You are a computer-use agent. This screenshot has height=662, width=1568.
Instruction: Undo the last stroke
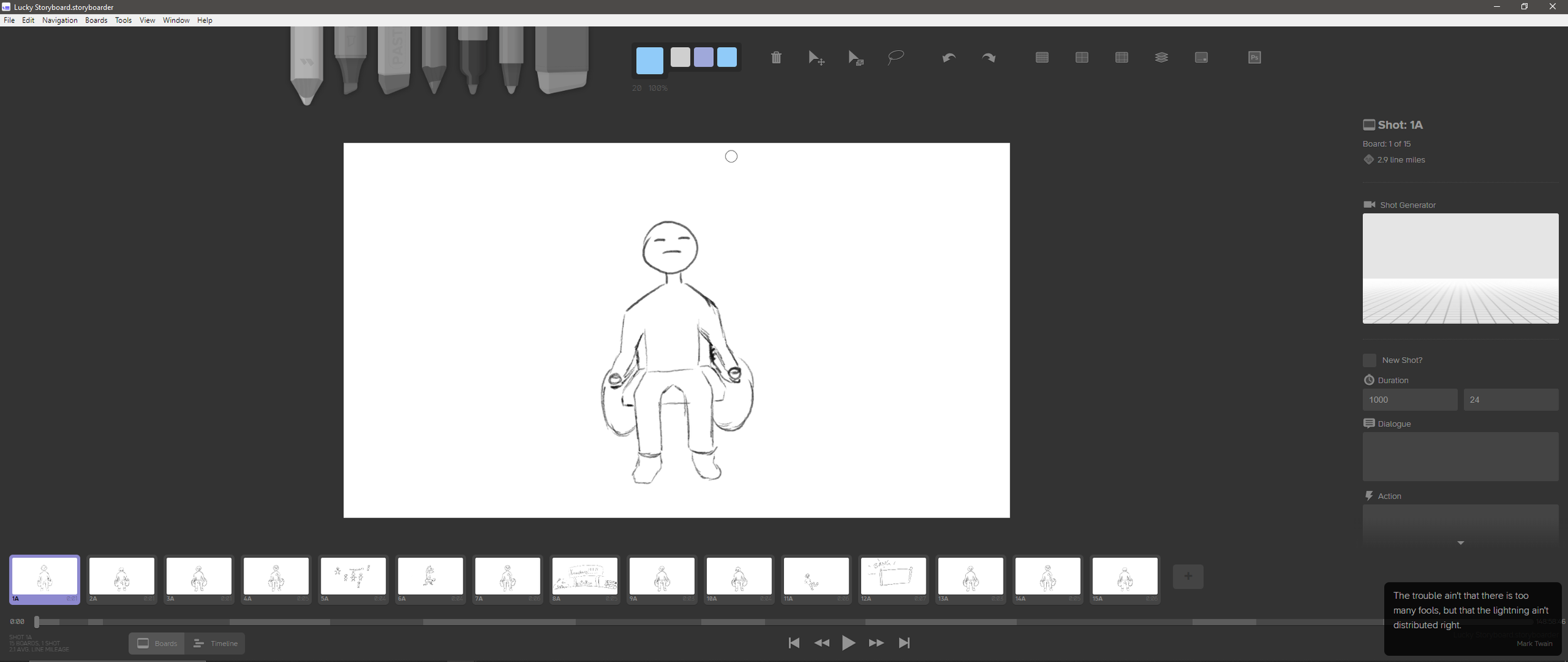[x=949, y=58]
